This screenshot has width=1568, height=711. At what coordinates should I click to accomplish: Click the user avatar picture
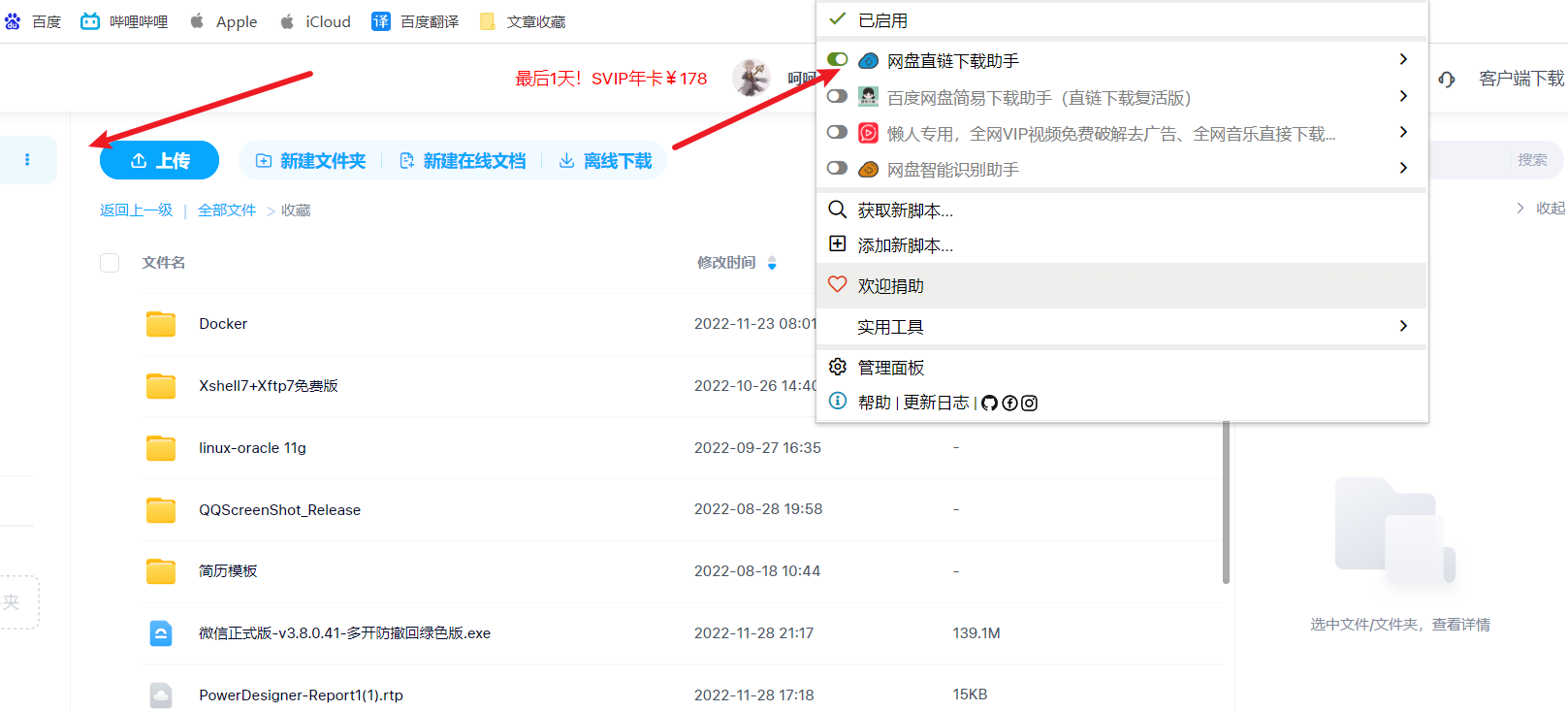tap(751, 78)
